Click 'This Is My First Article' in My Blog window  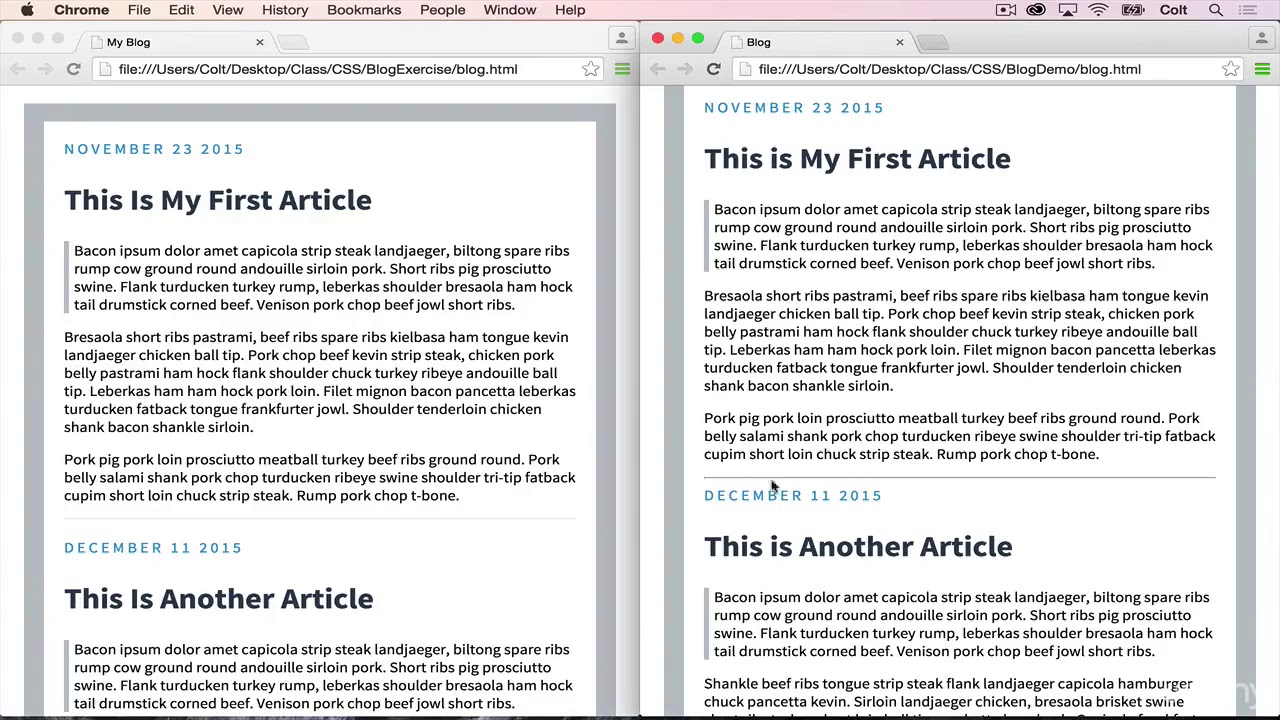click(x=218, y=200)
